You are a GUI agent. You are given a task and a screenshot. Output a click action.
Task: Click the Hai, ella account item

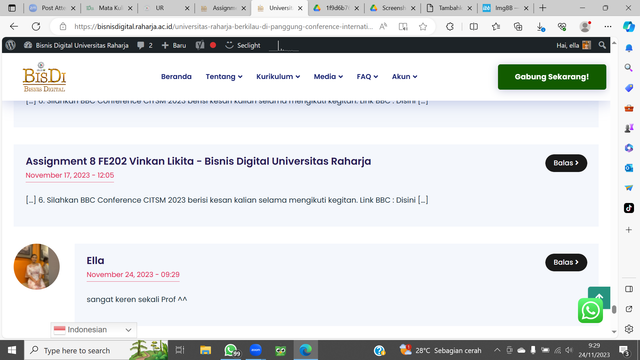coord(573,45)
